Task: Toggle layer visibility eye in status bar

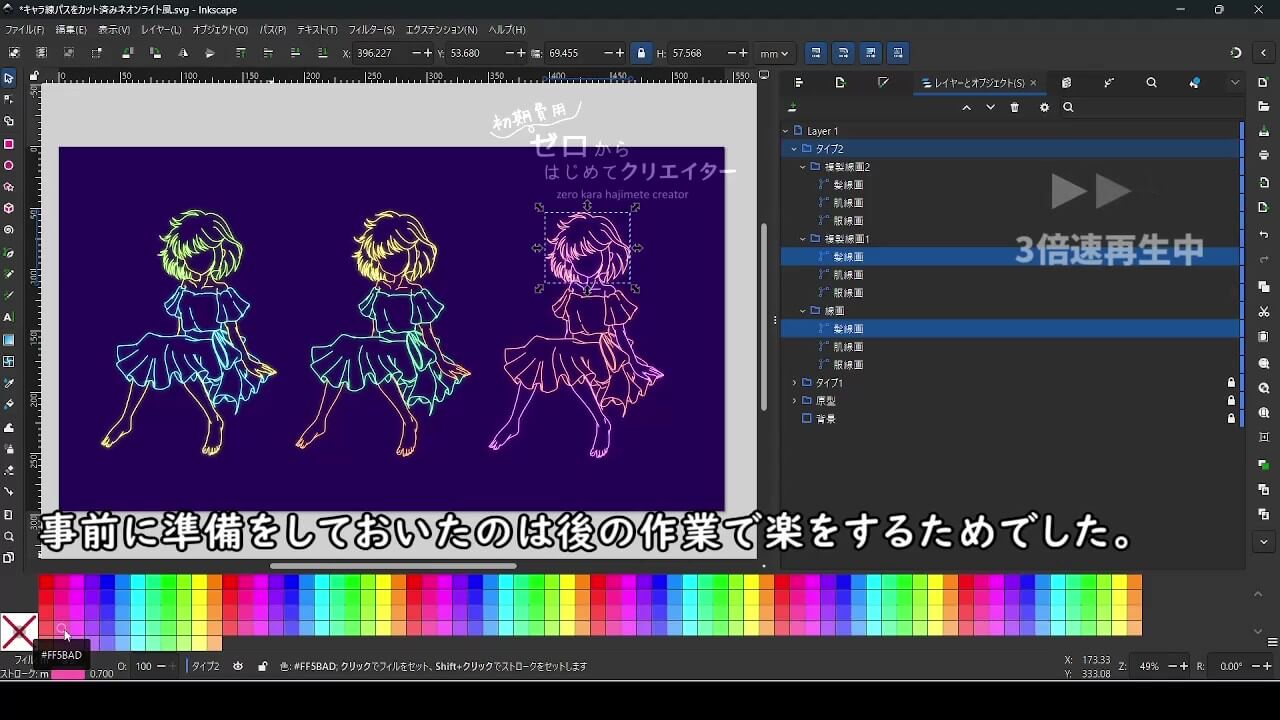Action: (238, 666)
